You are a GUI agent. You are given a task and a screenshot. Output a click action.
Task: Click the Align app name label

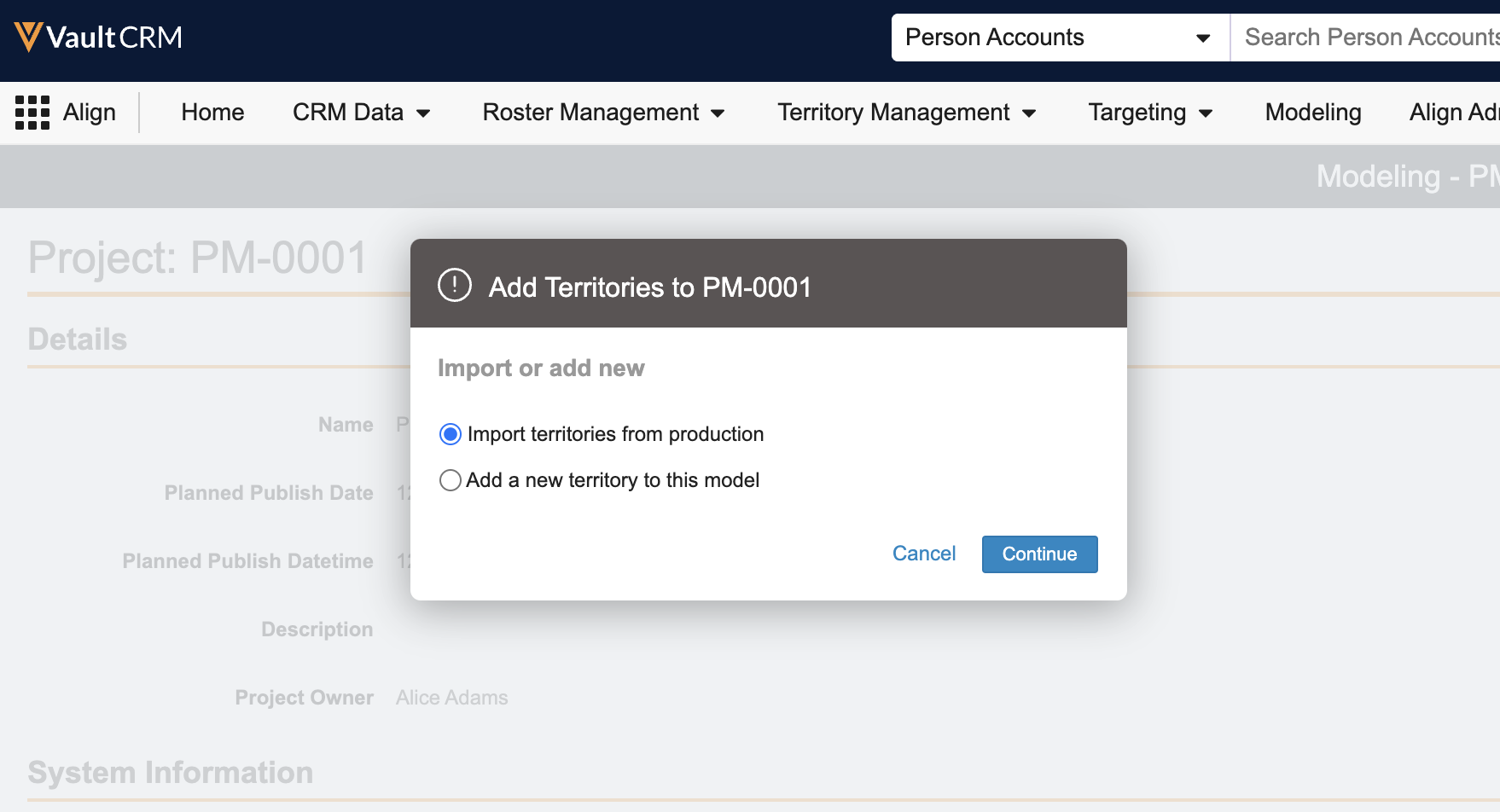coord(90,113)
